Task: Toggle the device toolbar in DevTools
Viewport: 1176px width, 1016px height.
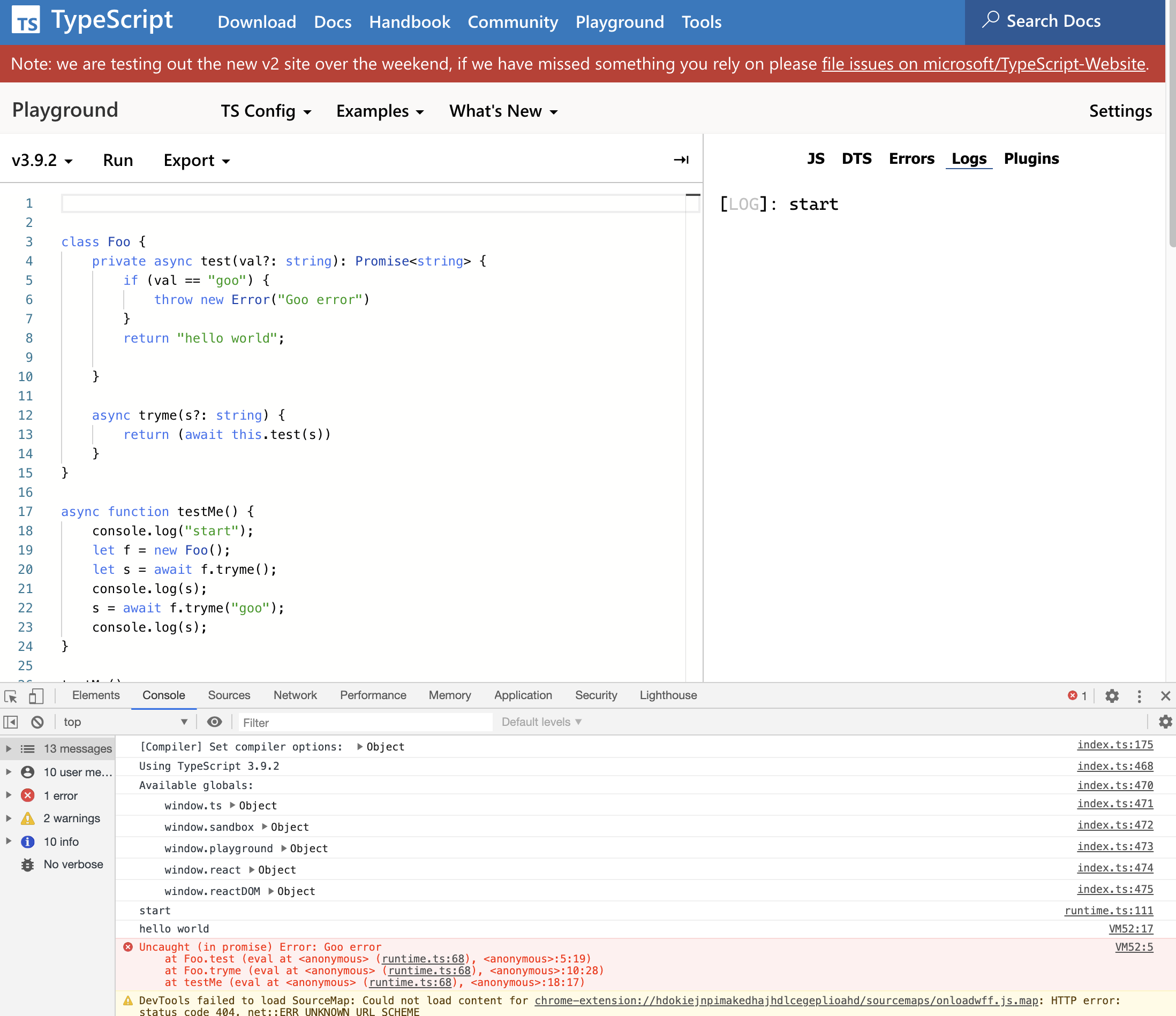Action: coord(35,695)
